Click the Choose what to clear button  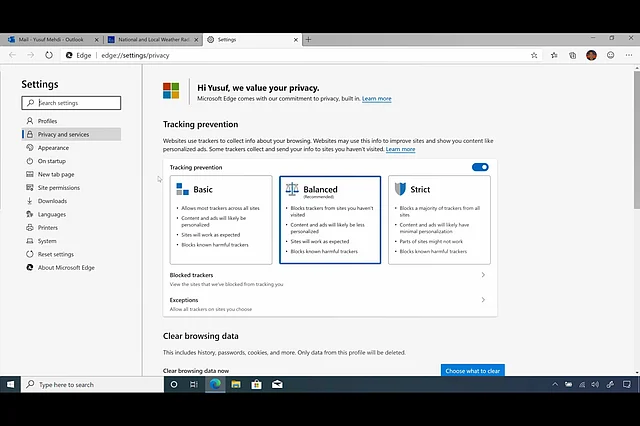pos(473,371)
